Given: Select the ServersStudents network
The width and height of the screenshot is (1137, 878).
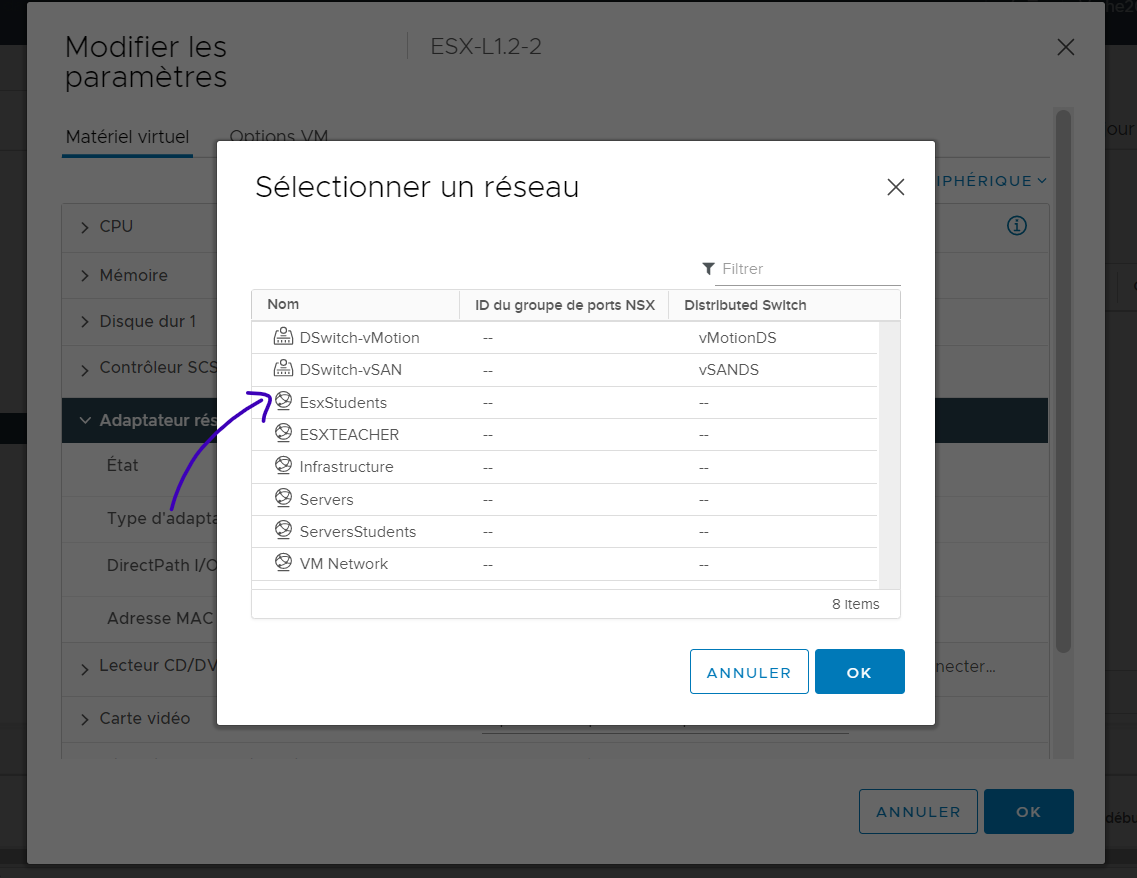Looking at the screenshot, I should pos(565,531).
